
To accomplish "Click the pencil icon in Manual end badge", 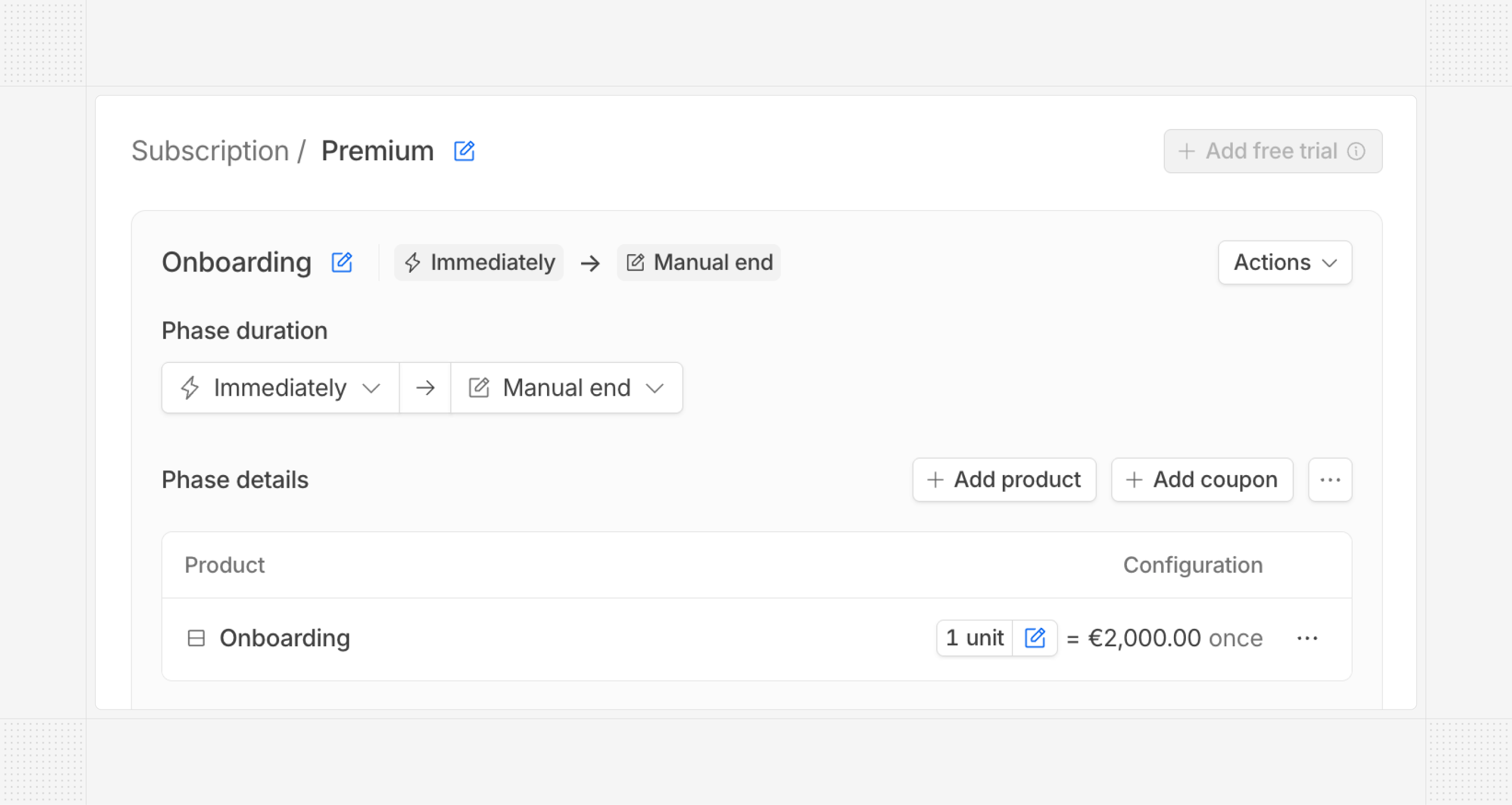I will pyautogui.click(x=635, y=262).
